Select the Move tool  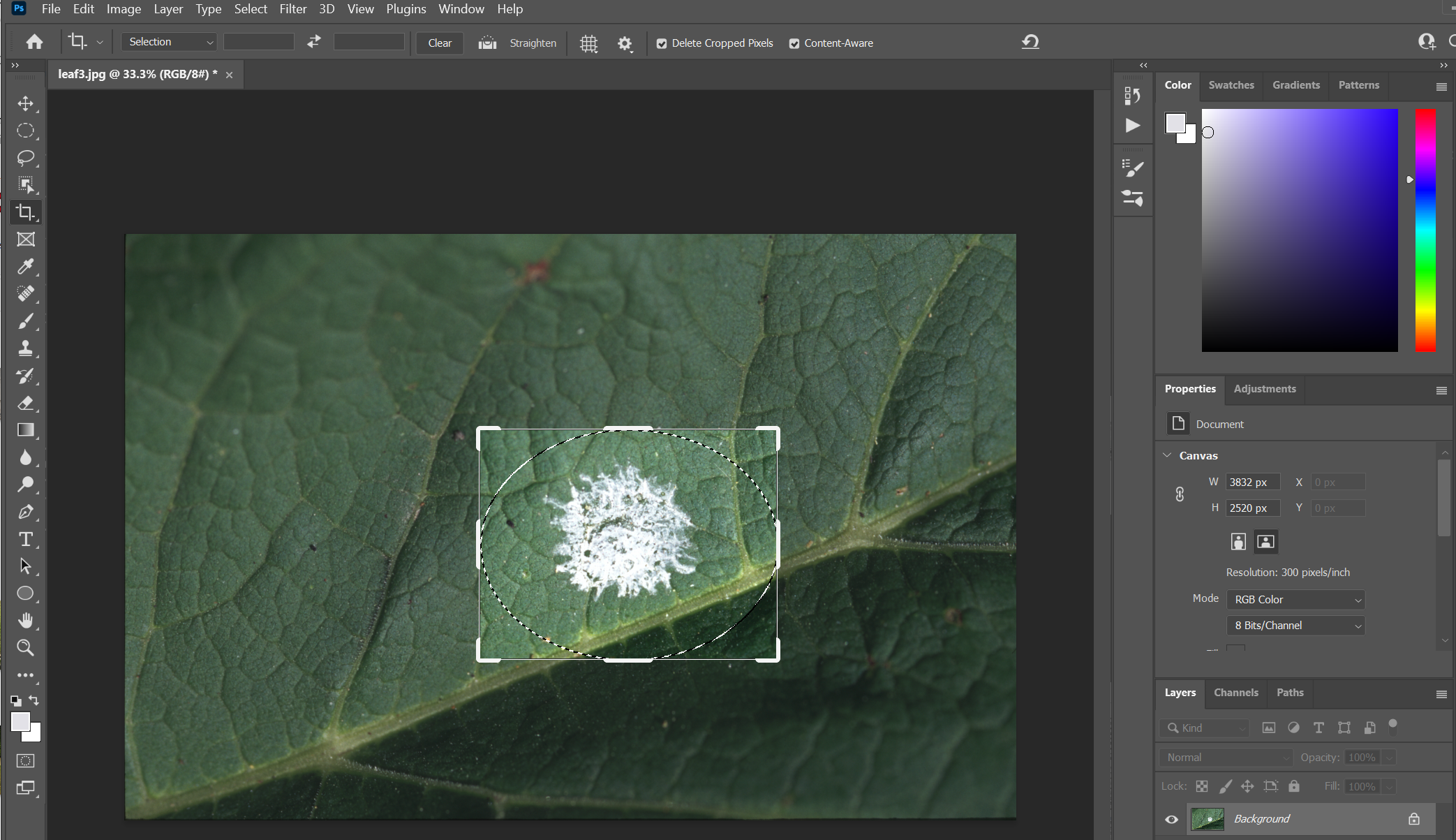(x=26, y=103)
